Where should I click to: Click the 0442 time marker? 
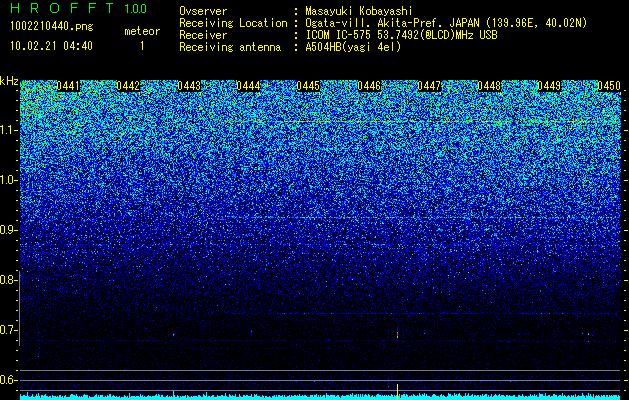(x=128, y=86)
